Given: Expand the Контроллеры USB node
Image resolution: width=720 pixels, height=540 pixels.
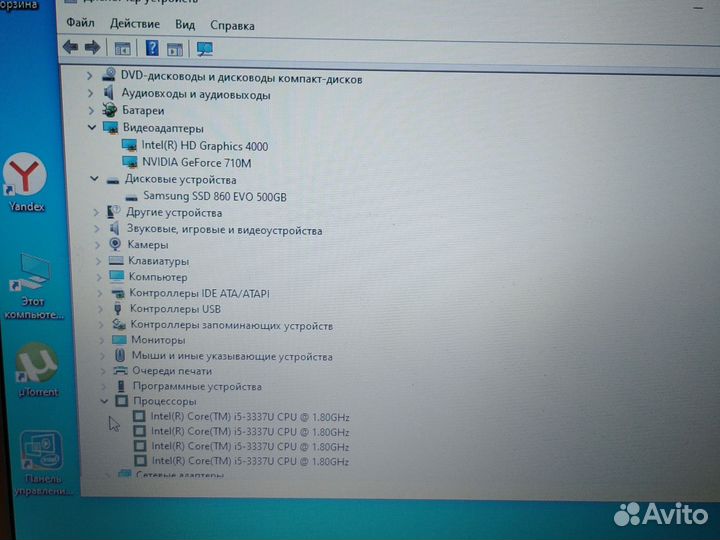Looking at the screenshot, I should pos(101,309).
